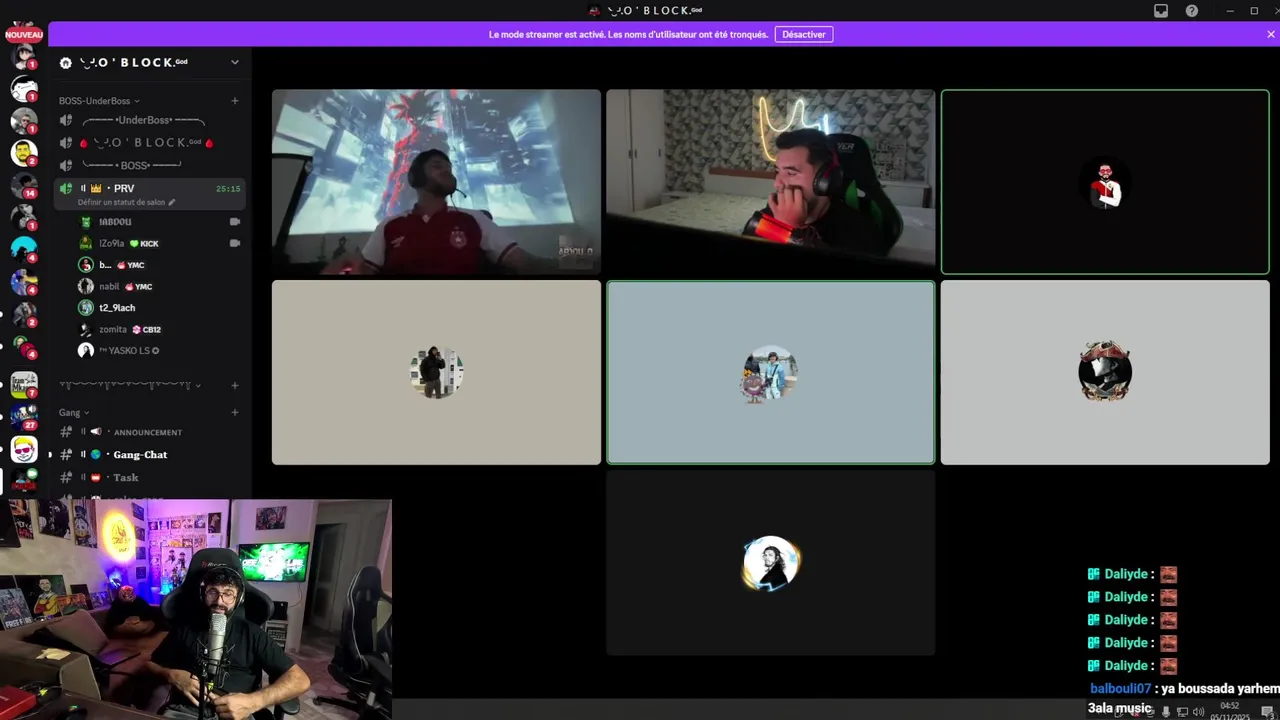The width and height of the screenshot is (1280, 720).
Task: Focus the gray tile with pirate-hat avatar
Action: (1105, 372)
